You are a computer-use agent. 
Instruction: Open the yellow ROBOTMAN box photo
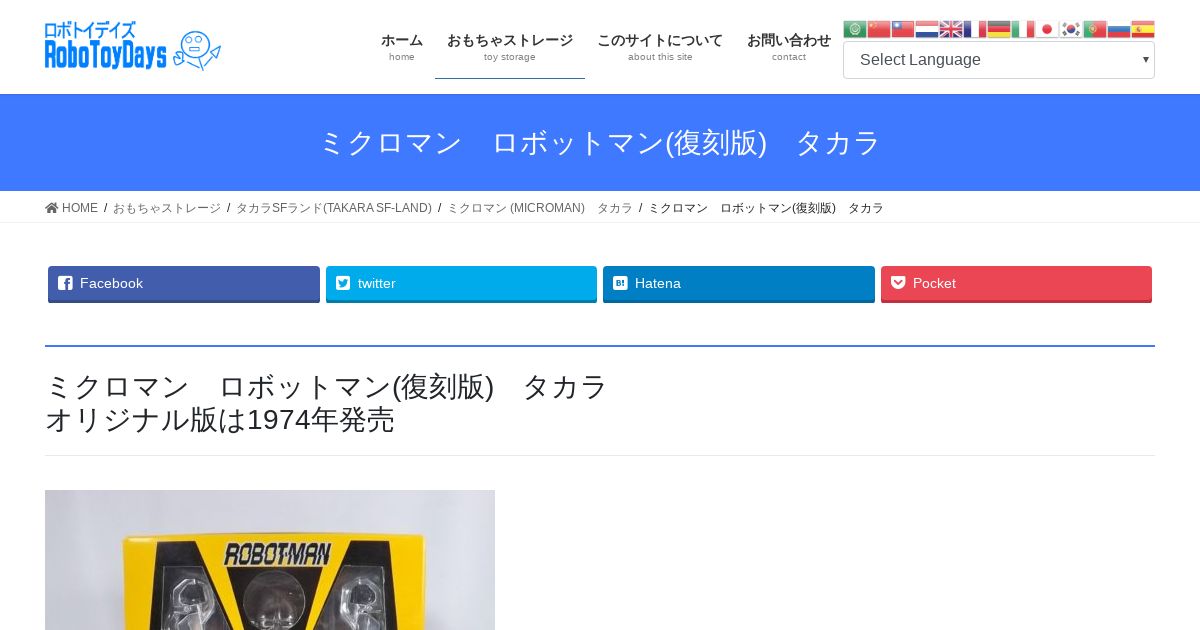click(270, 560)
